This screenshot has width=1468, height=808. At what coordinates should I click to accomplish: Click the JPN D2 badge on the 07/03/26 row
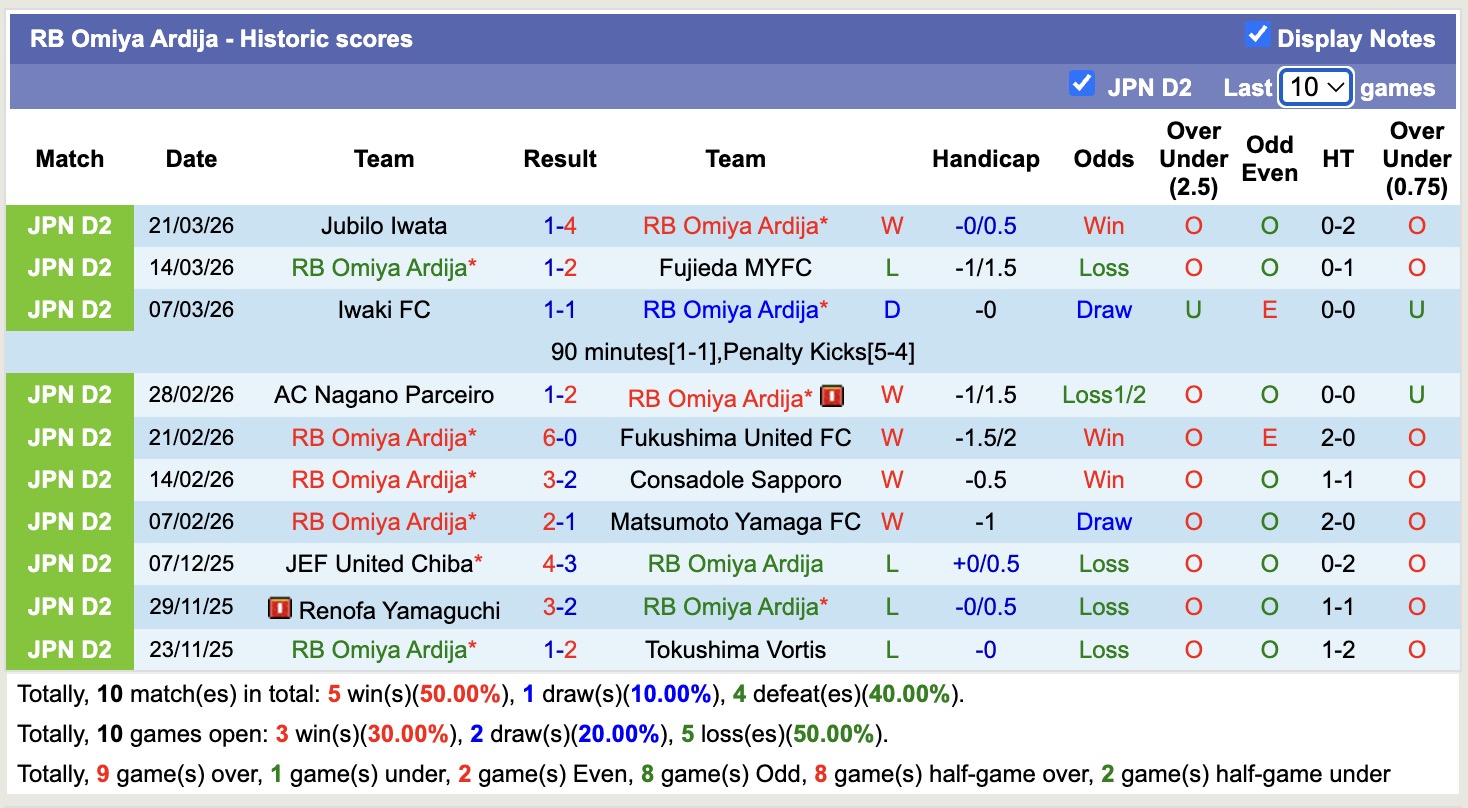point(70,310)
